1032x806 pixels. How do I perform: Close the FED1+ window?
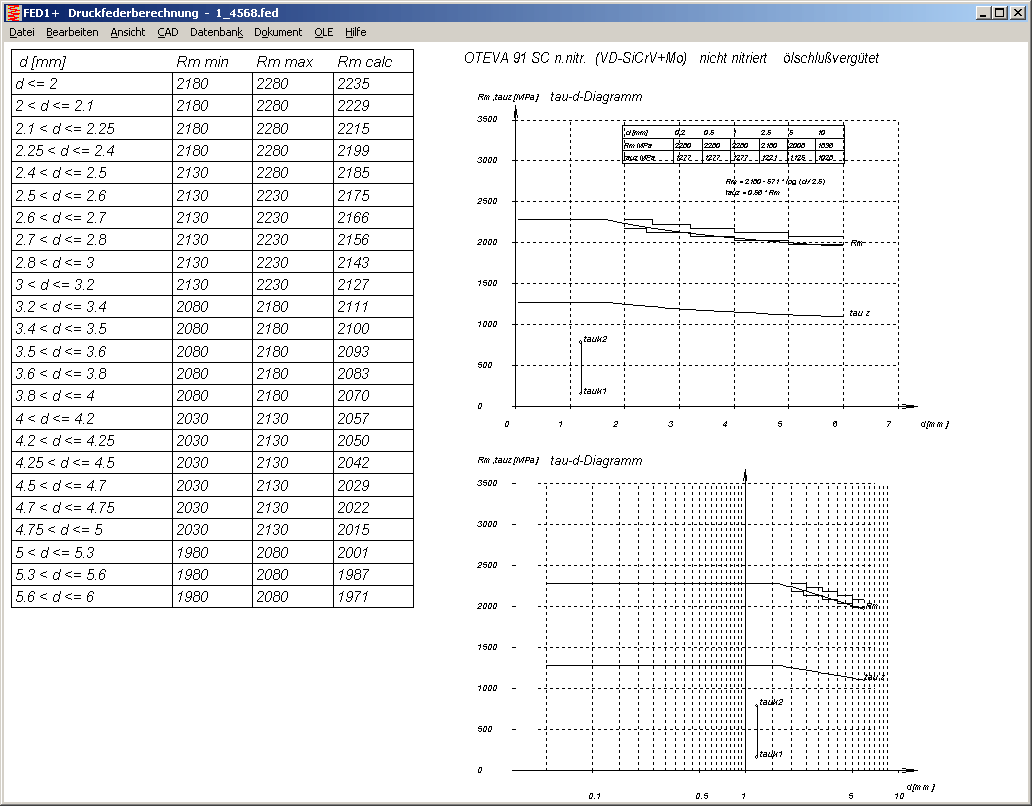click(1017, 12)
